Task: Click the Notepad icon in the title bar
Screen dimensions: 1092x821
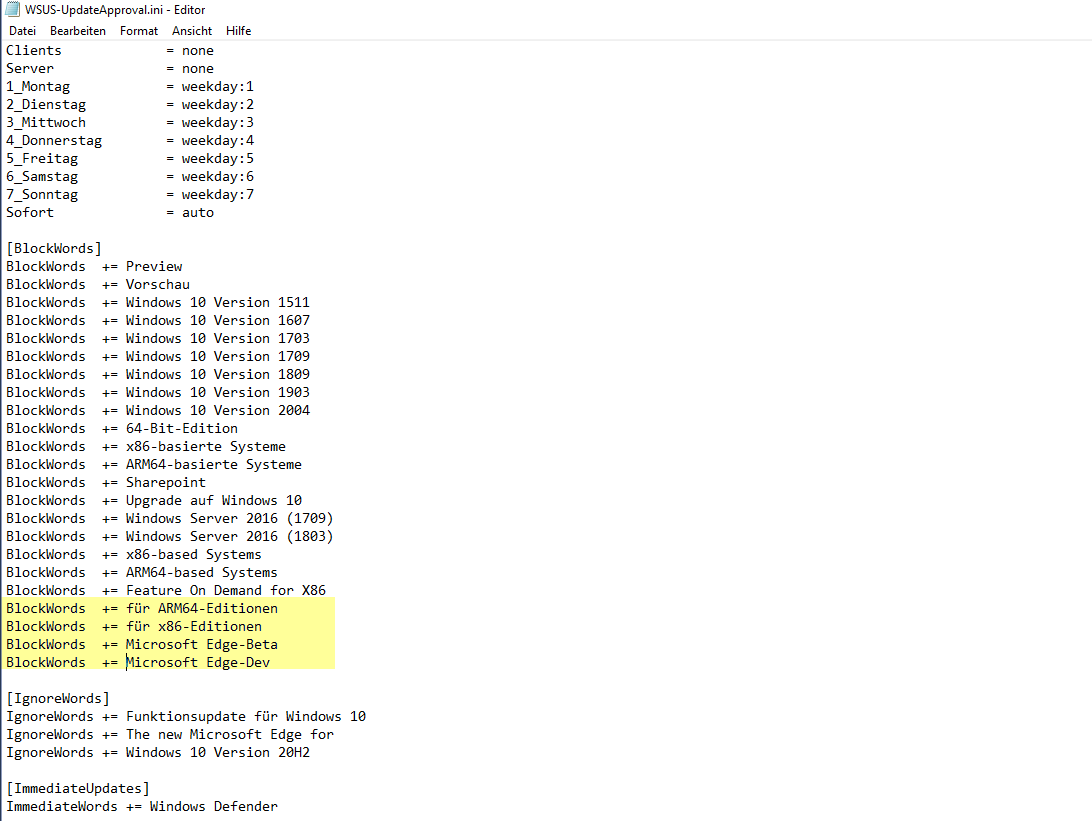Action: tap(13, 9)
